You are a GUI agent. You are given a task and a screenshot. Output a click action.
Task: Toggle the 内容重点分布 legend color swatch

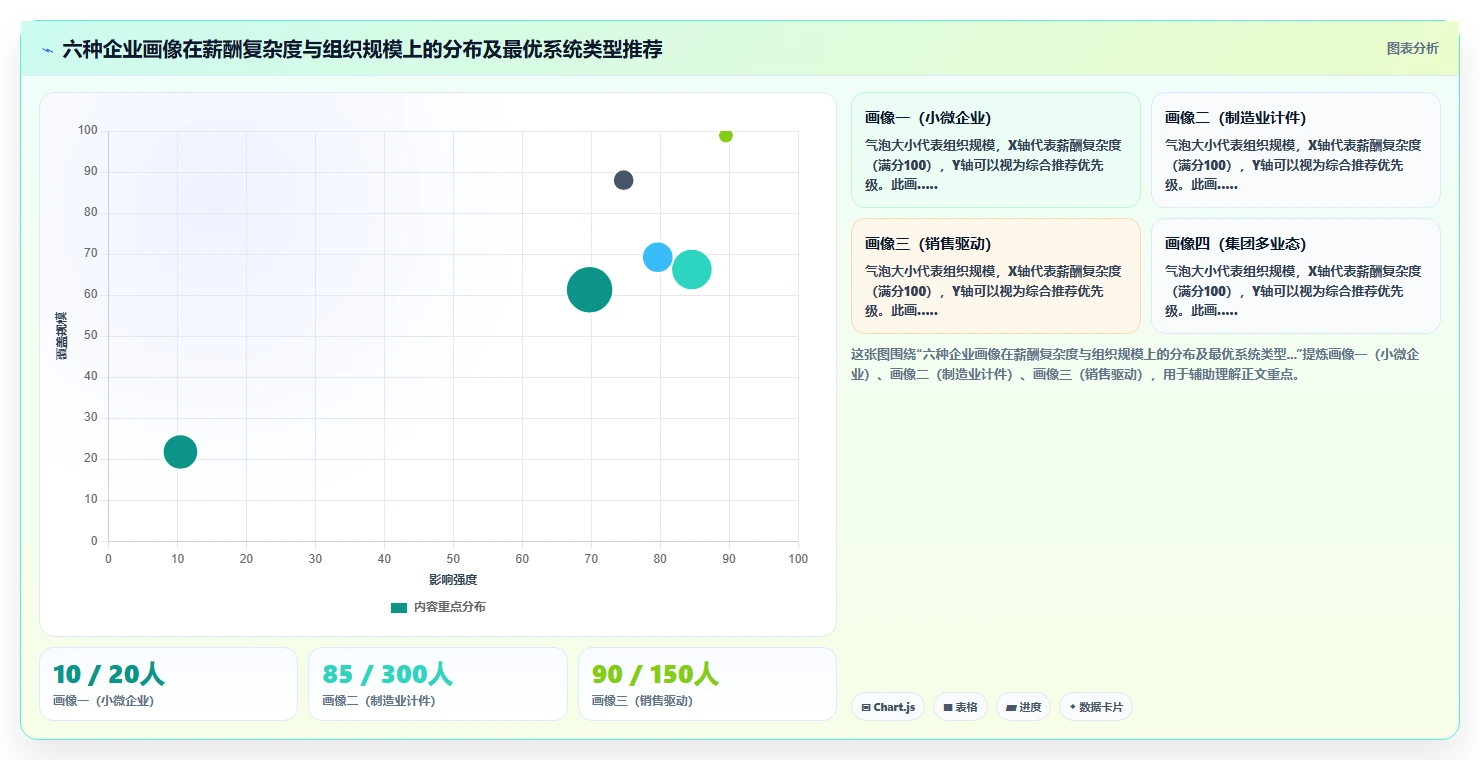[x=399, y=607]
